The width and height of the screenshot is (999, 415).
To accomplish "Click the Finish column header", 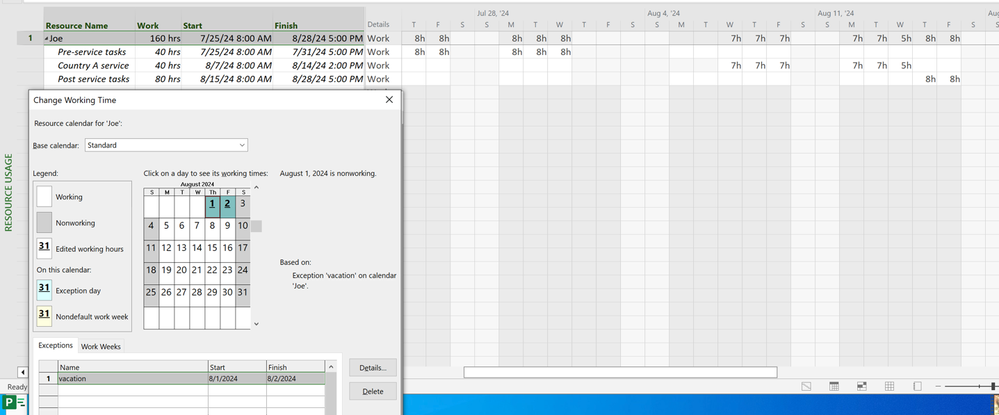I will pyautogui.click(x=319, y=19).
